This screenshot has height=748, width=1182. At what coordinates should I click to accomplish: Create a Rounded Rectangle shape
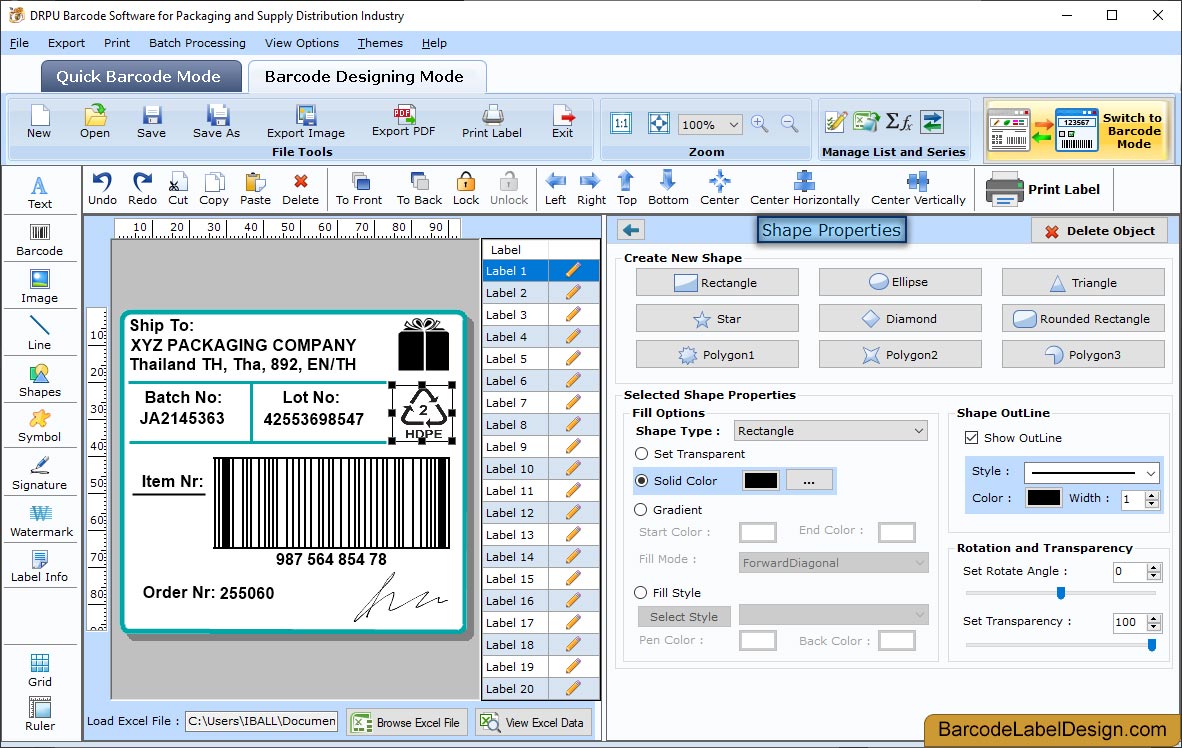tap(1082, 319)
